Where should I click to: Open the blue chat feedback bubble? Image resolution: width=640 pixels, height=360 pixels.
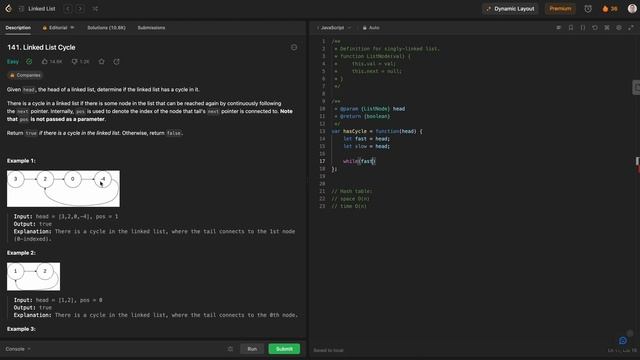(622, 340)
